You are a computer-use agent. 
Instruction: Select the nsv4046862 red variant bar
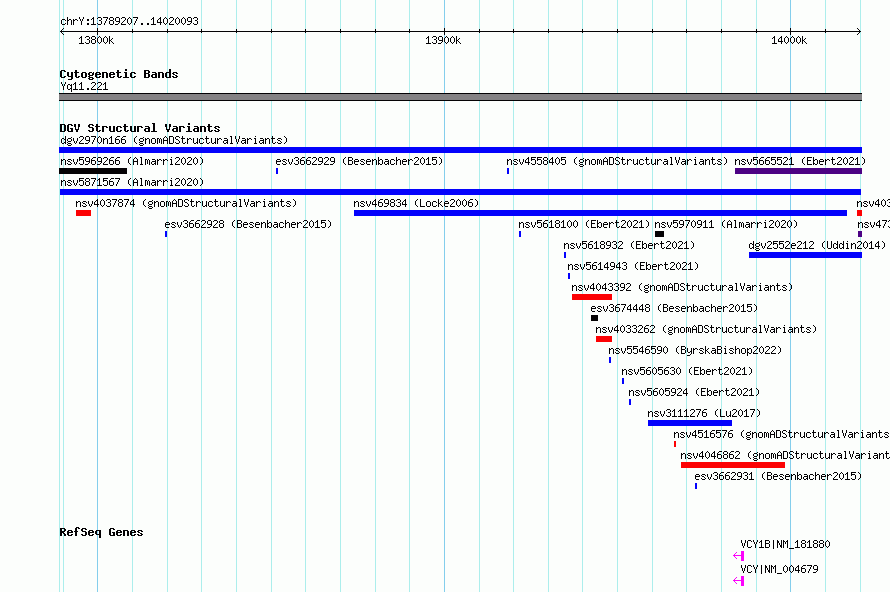tap(733, 465)
